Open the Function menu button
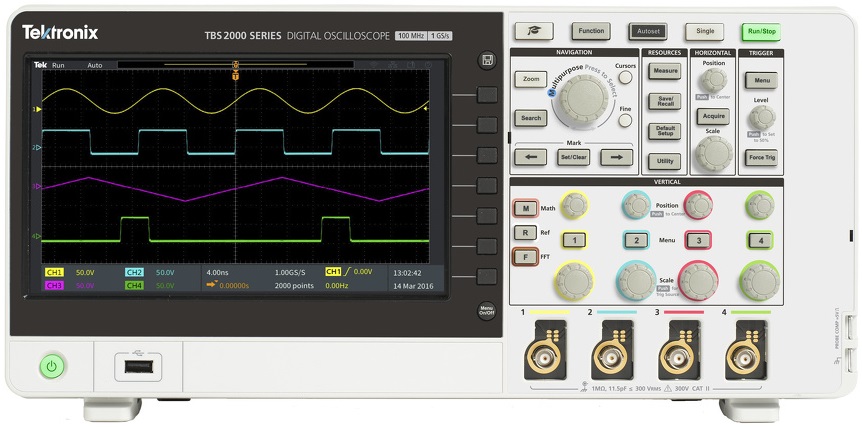 pyautogui.click(x=591, y=31)
